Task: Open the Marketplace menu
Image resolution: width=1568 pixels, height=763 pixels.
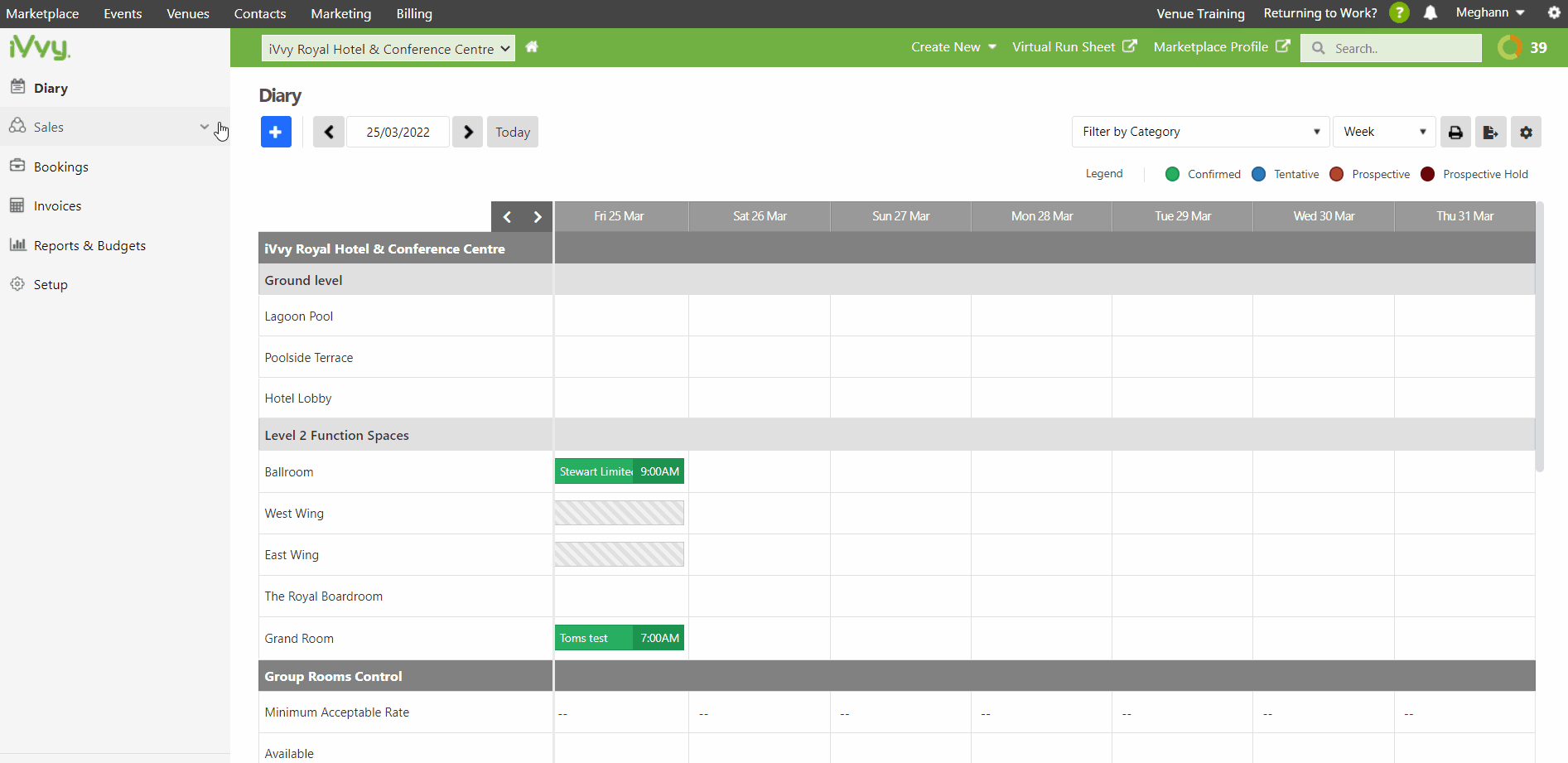Action: pyautogui.click(x=42, y=13)
